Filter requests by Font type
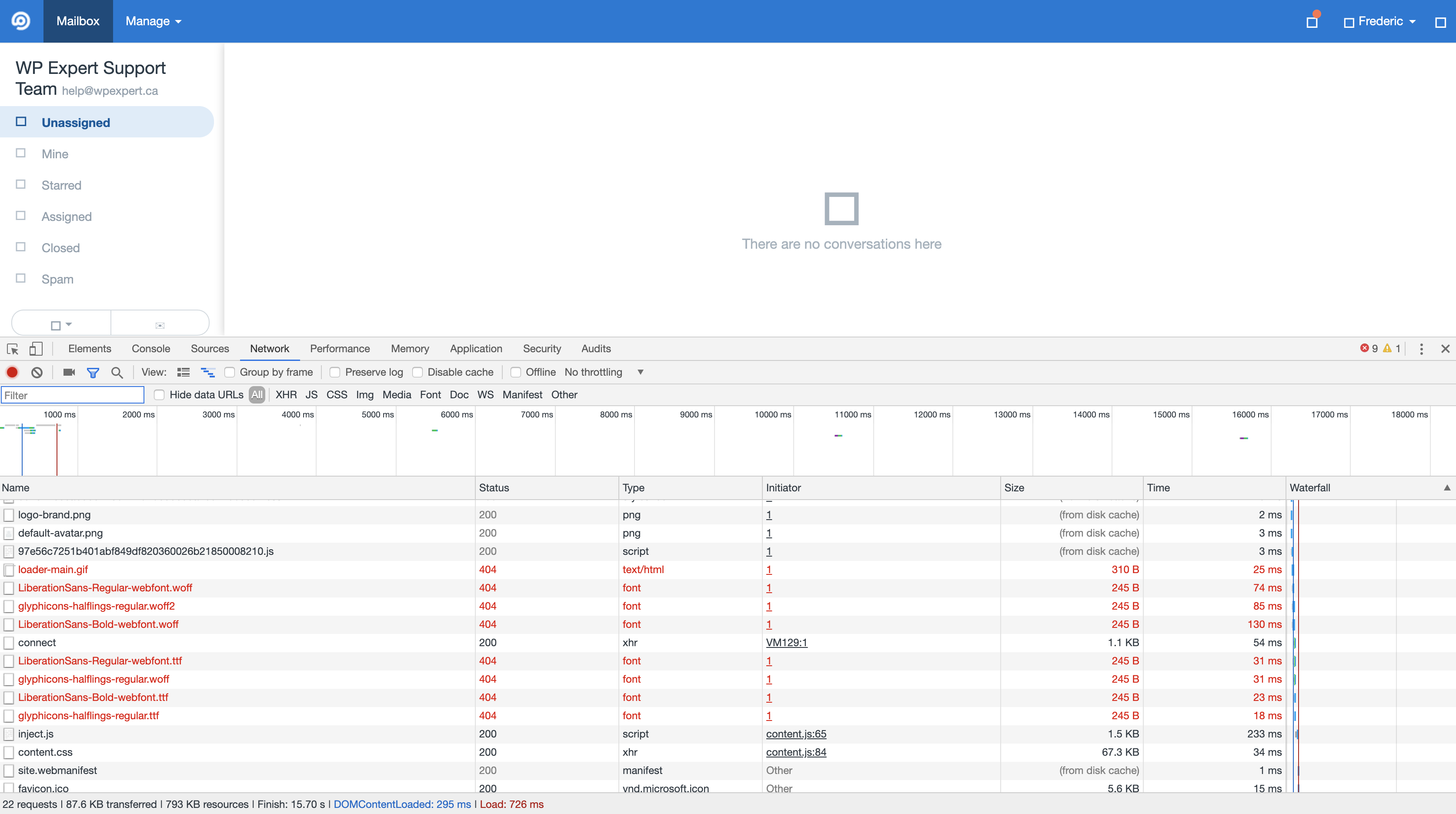The height and width of the screenshot is (814, 1456). pos(430,394)
